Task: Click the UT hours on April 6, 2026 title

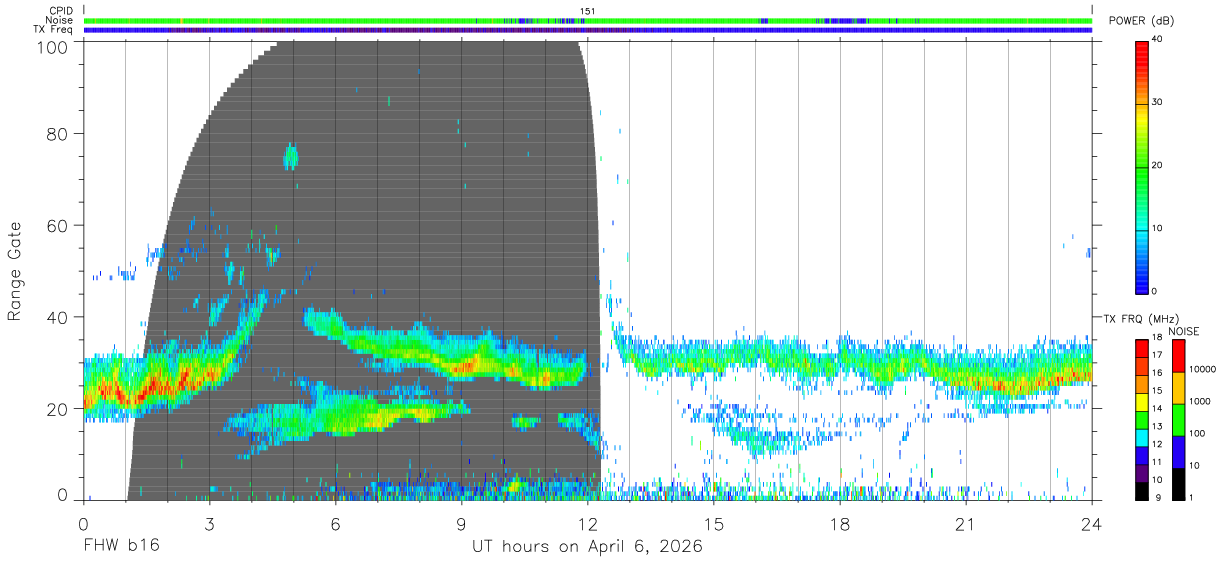Action: (x=588, y=547)
